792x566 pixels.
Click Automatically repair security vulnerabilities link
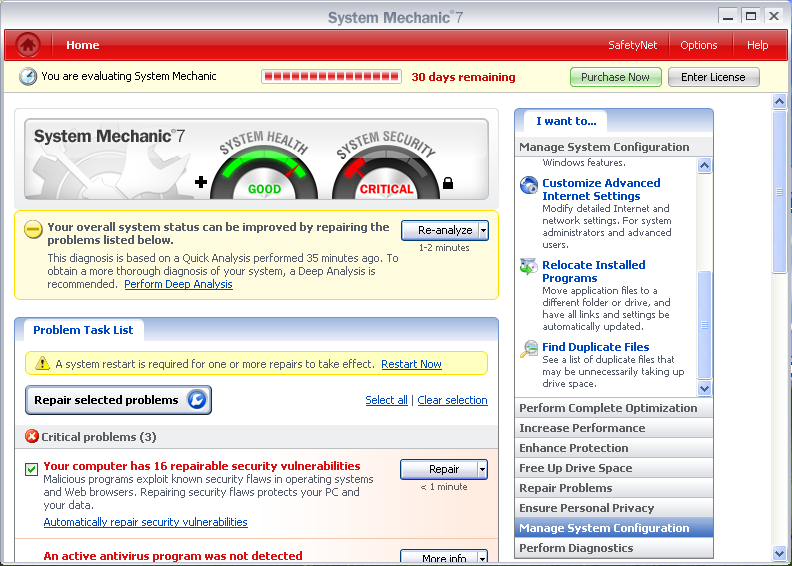coord(145,522)
